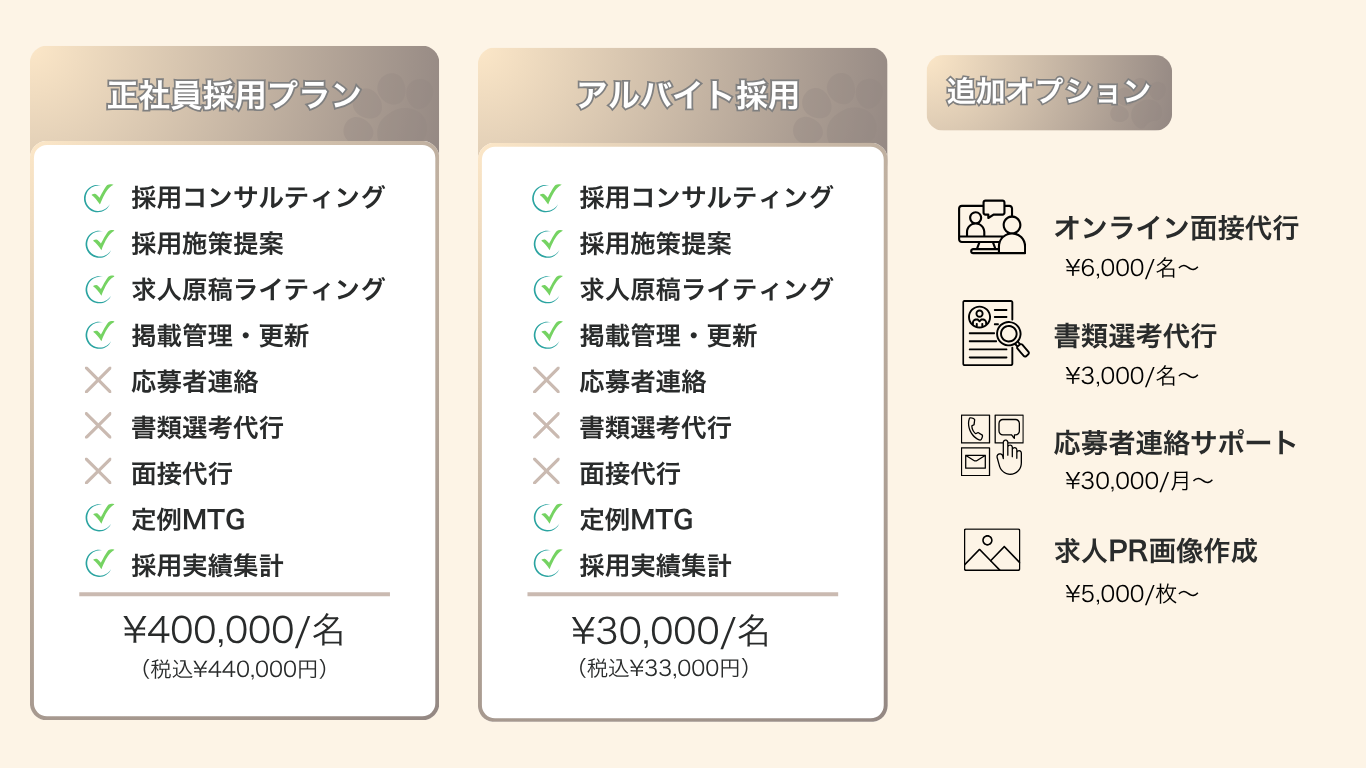Click the 応募者連絡サポート option title
1366x768 pixels.
tap(1175, 443)
